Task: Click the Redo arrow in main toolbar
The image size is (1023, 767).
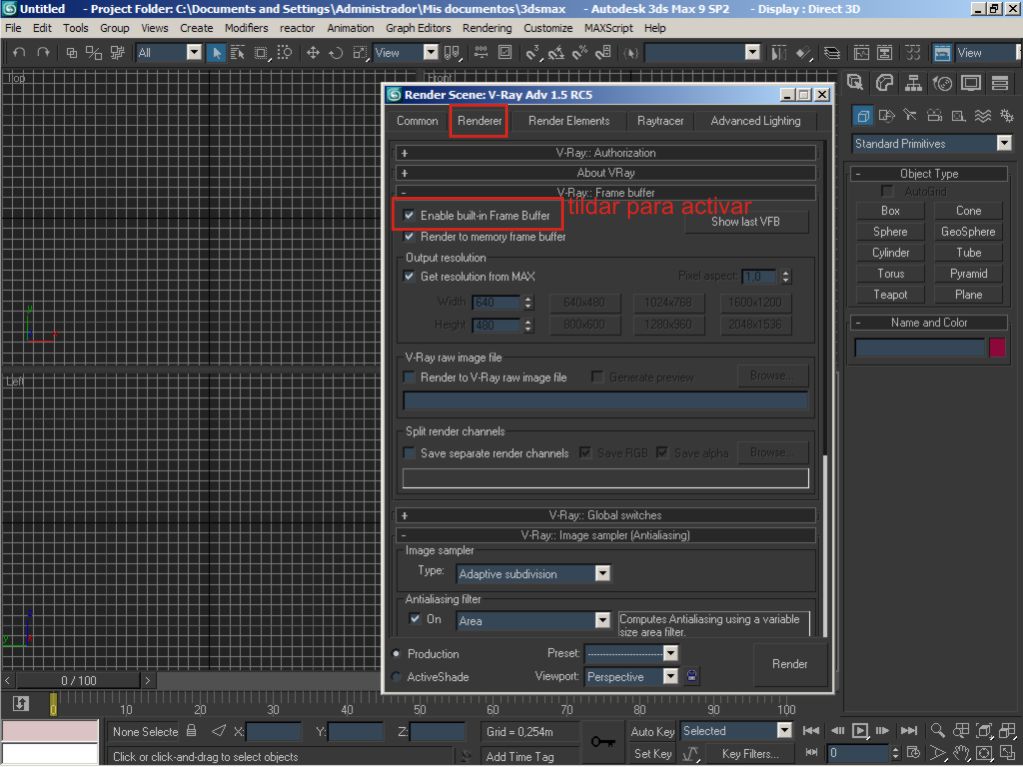Action: [44, 53]
